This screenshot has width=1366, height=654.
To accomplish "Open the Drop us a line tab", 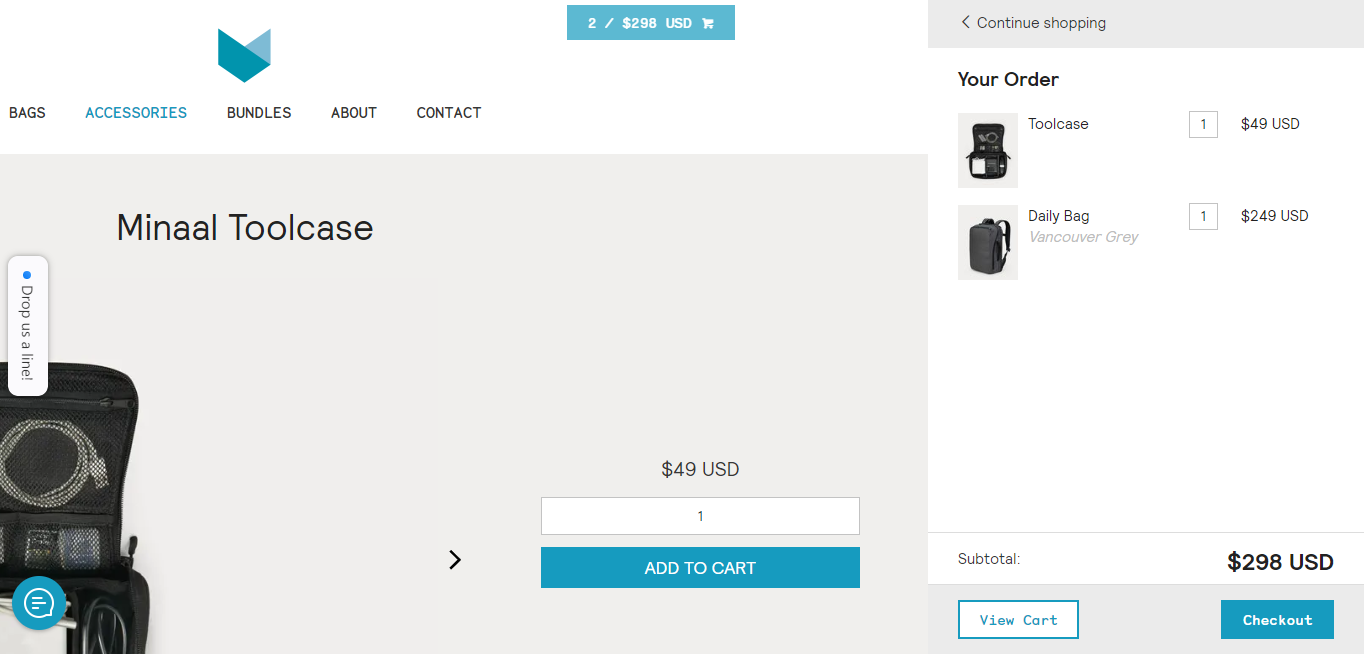I will point(28,326).
